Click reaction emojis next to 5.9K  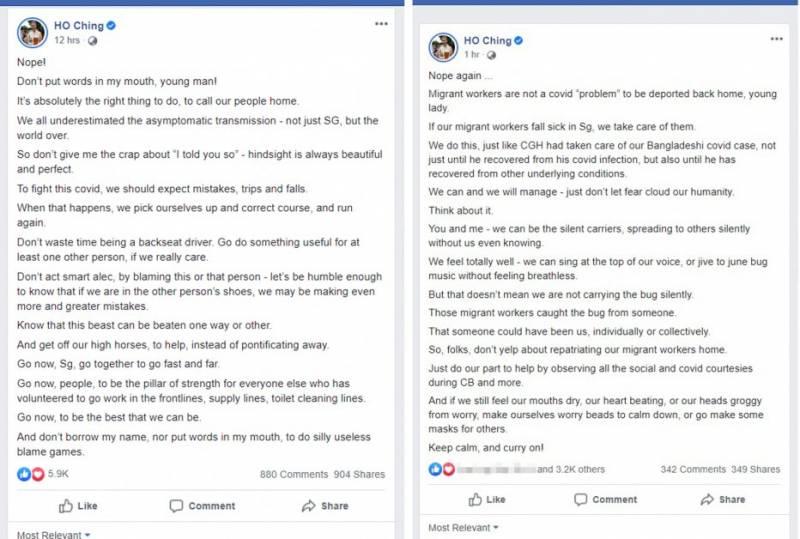[31, 474]
